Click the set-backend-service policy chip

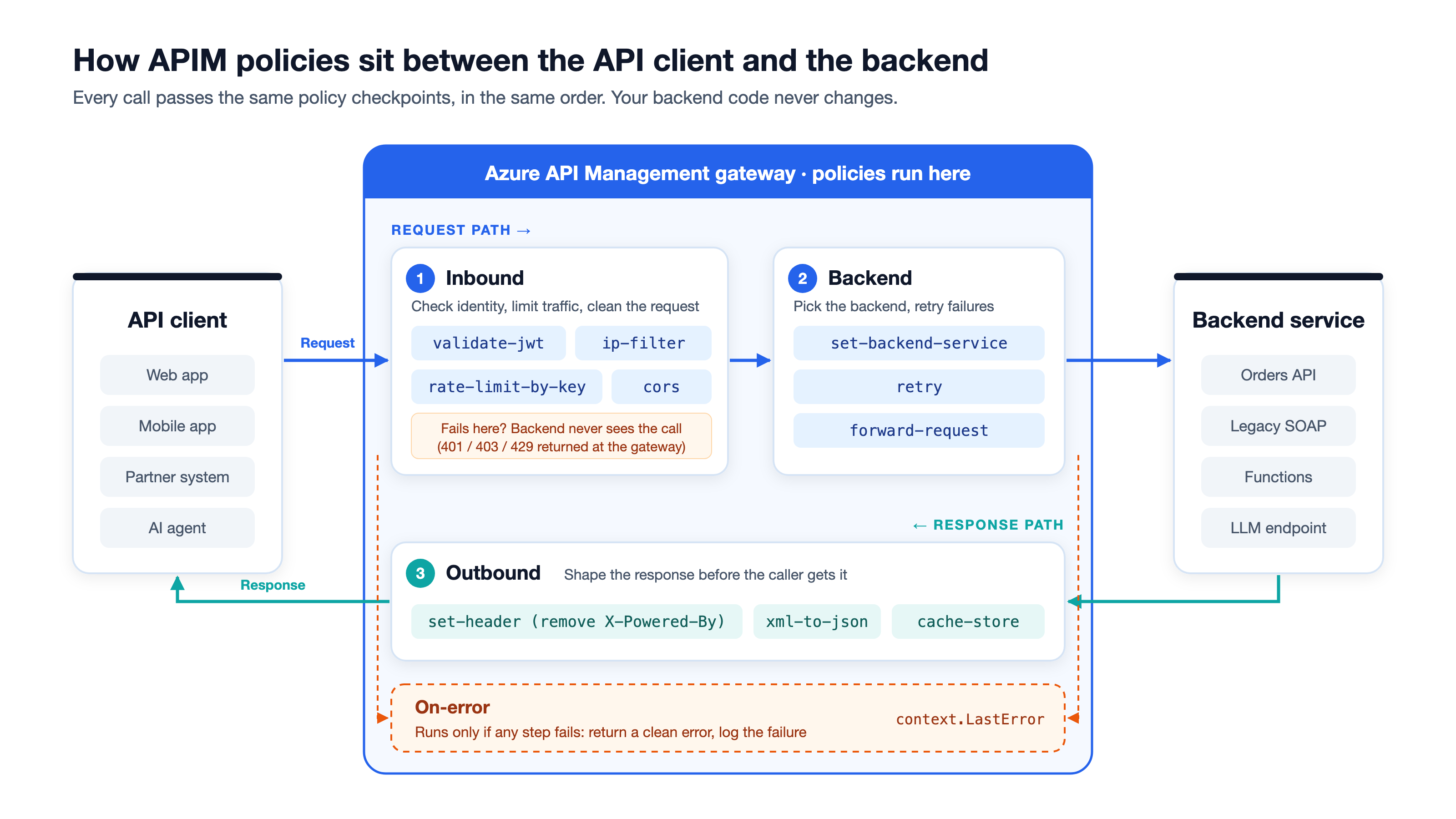tap(919, 343)
